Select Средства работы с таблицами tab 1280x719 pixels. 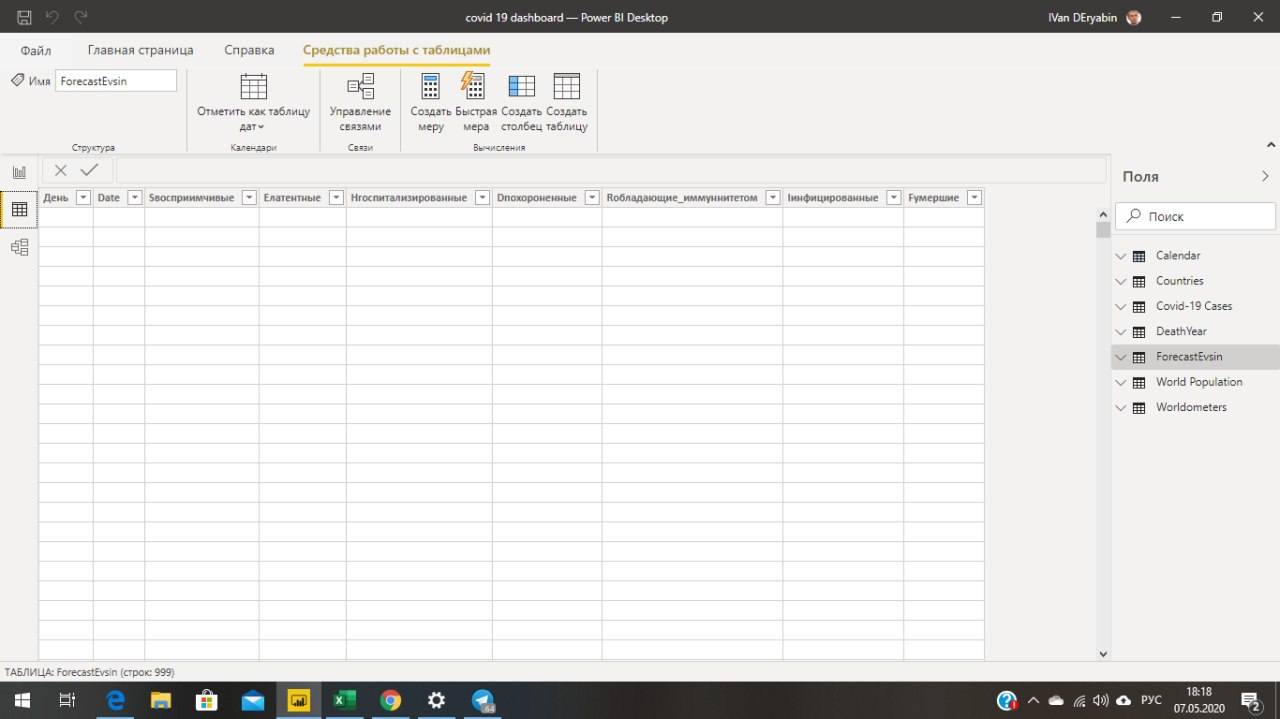click(397, 50)
